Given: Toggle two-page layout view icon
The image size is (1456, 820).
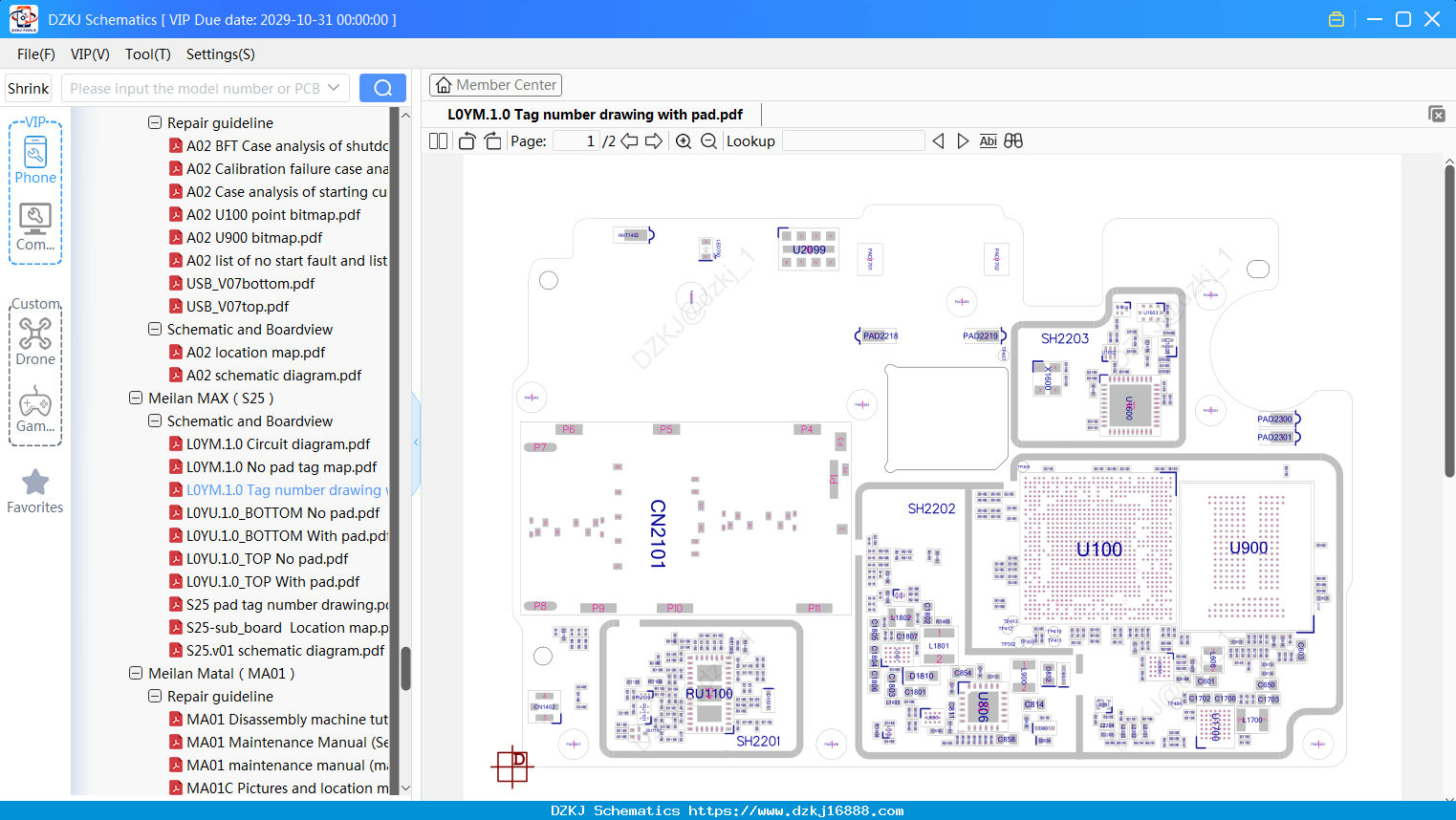Looking at the screenshot, I should tap(438, 141).
